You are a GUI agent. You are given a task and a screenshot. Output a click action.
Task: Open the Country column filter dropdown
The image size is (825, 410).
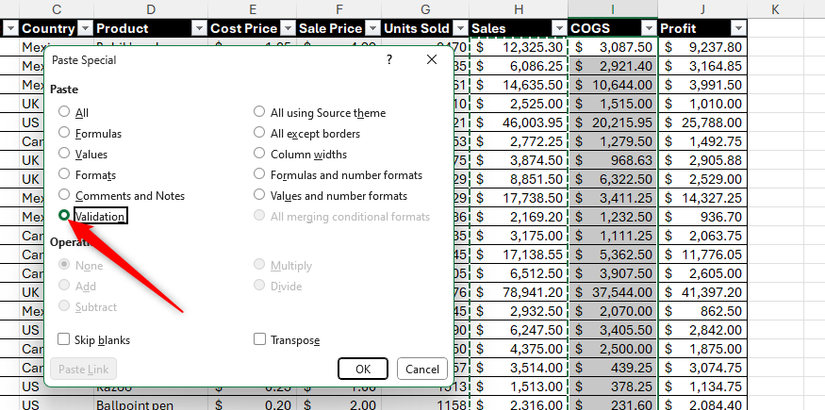pos(84,28)
